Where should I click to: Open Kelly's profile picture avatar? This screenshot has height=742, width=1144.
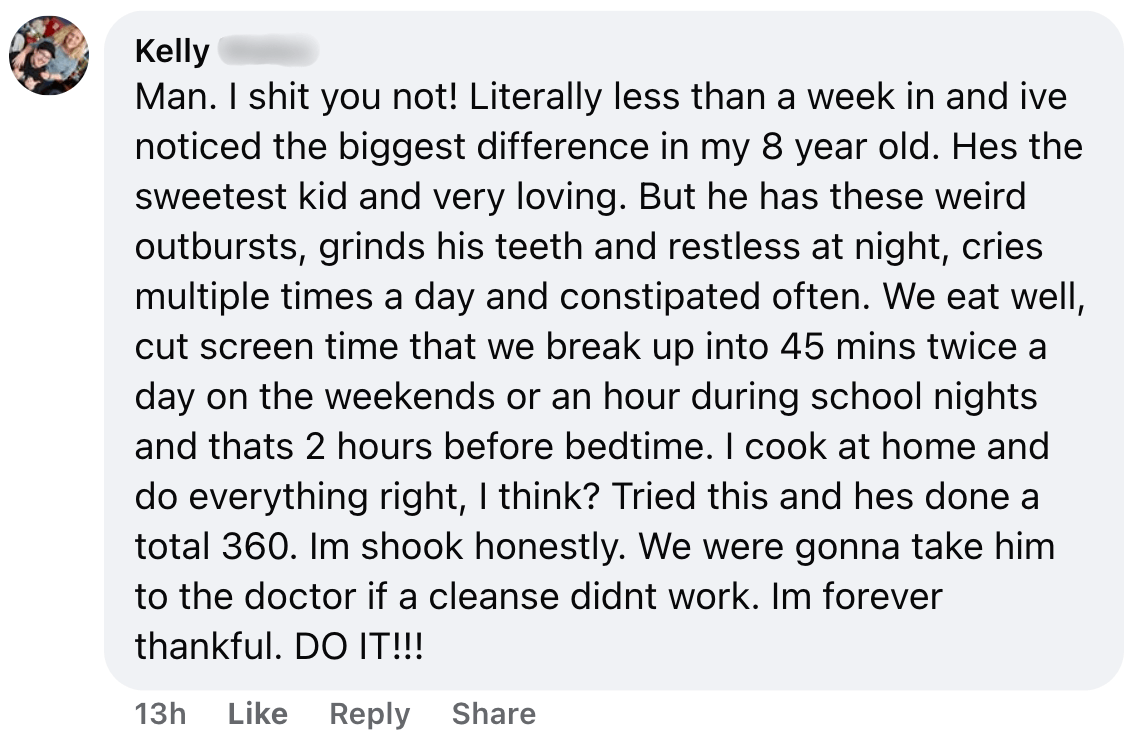point(49,55)
